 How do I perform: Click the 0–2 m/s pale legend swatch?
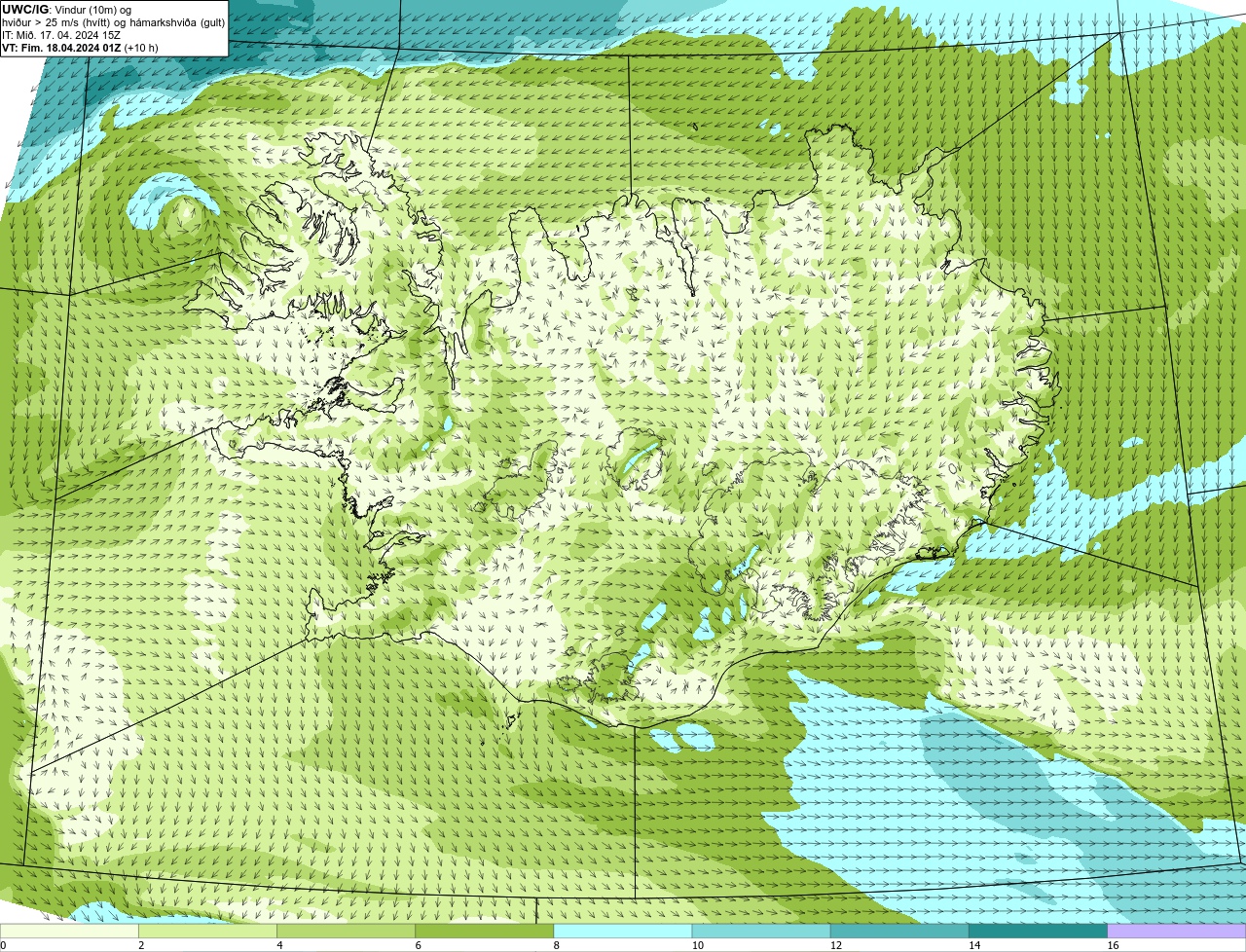click(x=69, y=931)
